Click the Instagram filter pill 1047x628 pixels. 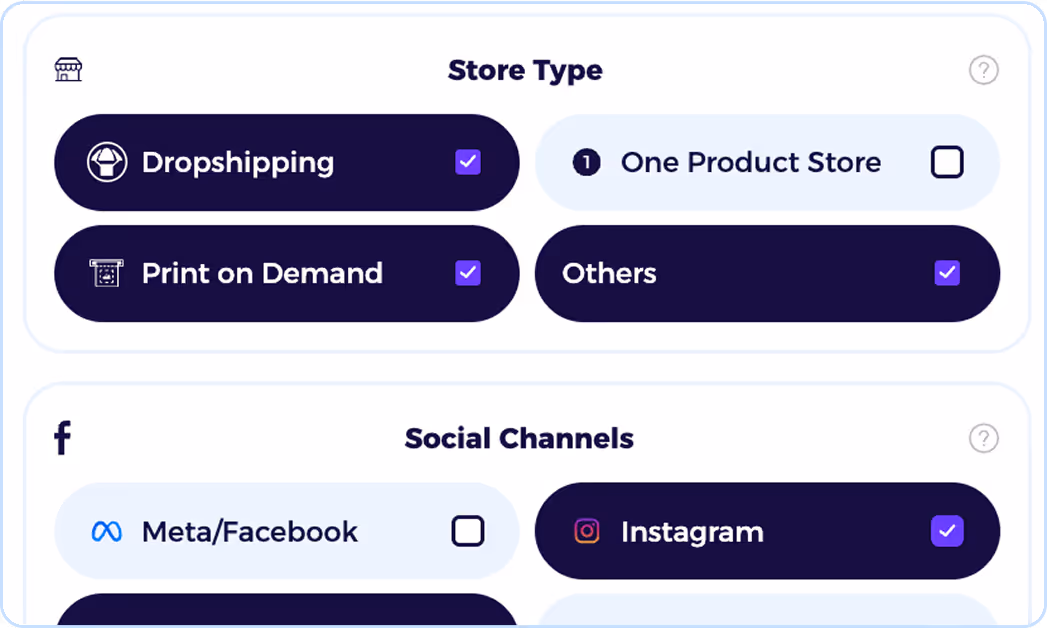click(x=690, y=531)
